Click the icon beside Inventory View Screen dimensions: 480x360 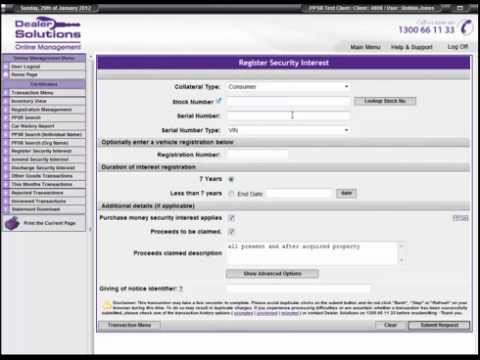6,101
